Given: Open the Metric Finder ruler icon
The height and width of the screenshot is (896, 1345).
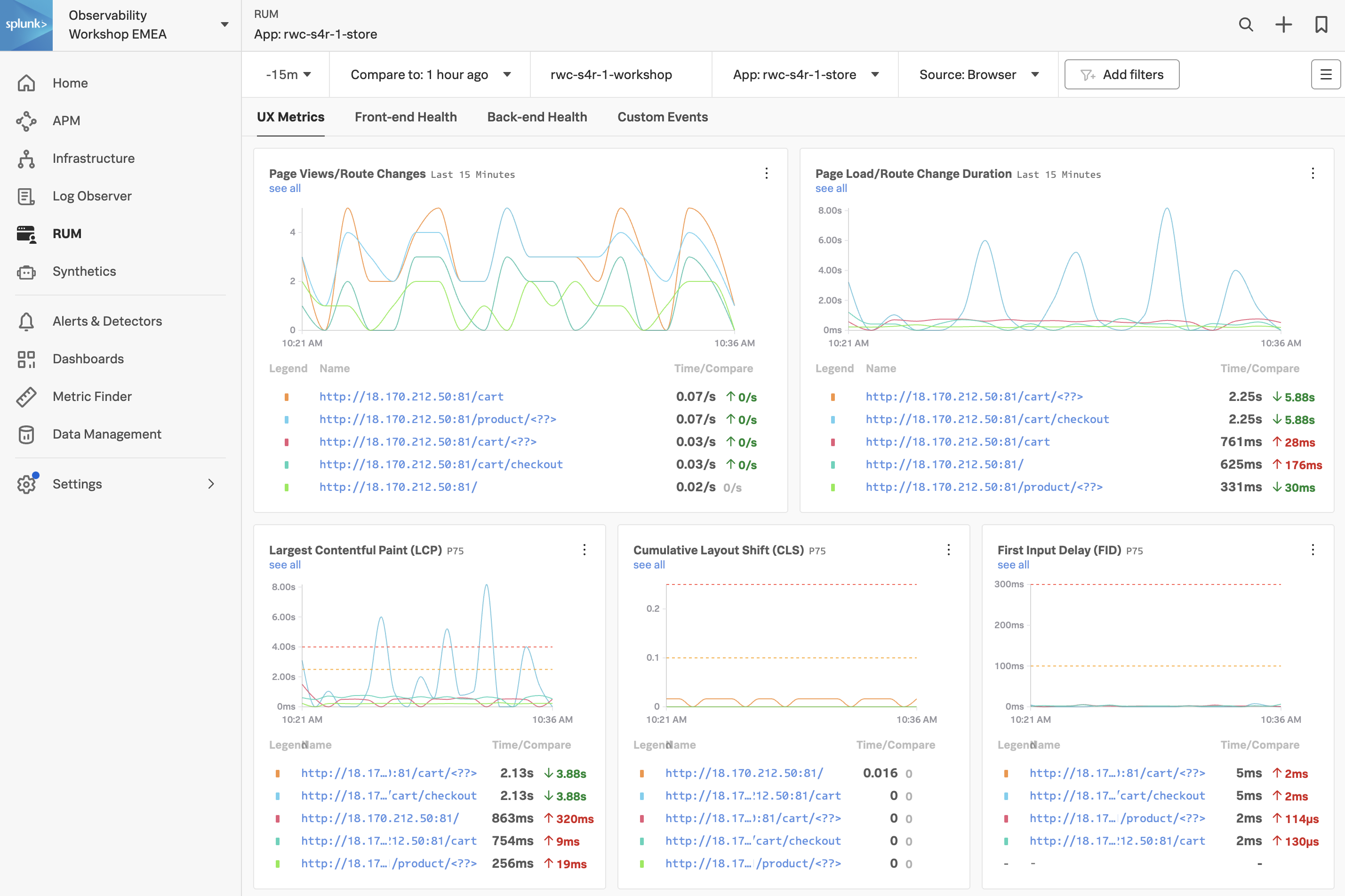Looking at the screenshot, I should [x=26, y=397].
